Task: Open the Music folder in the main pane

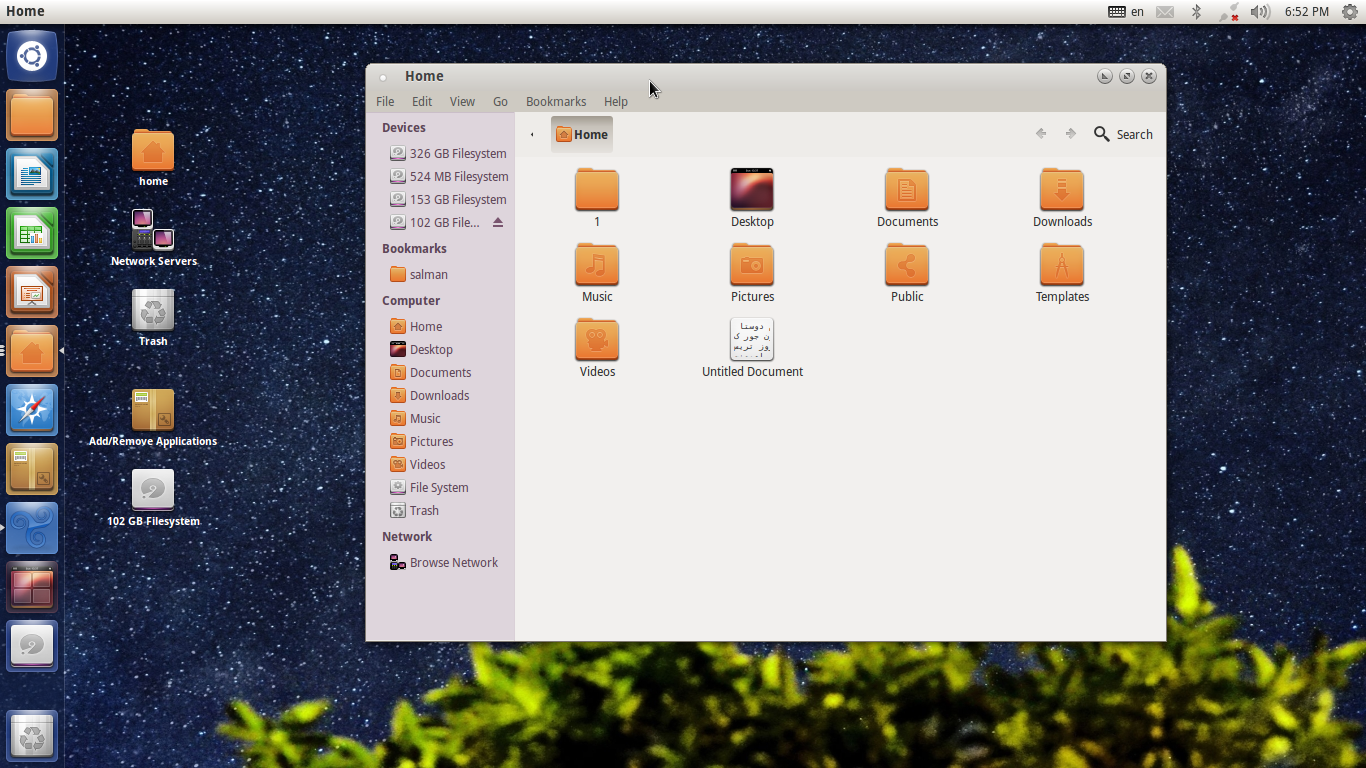Action: (597, 265)
